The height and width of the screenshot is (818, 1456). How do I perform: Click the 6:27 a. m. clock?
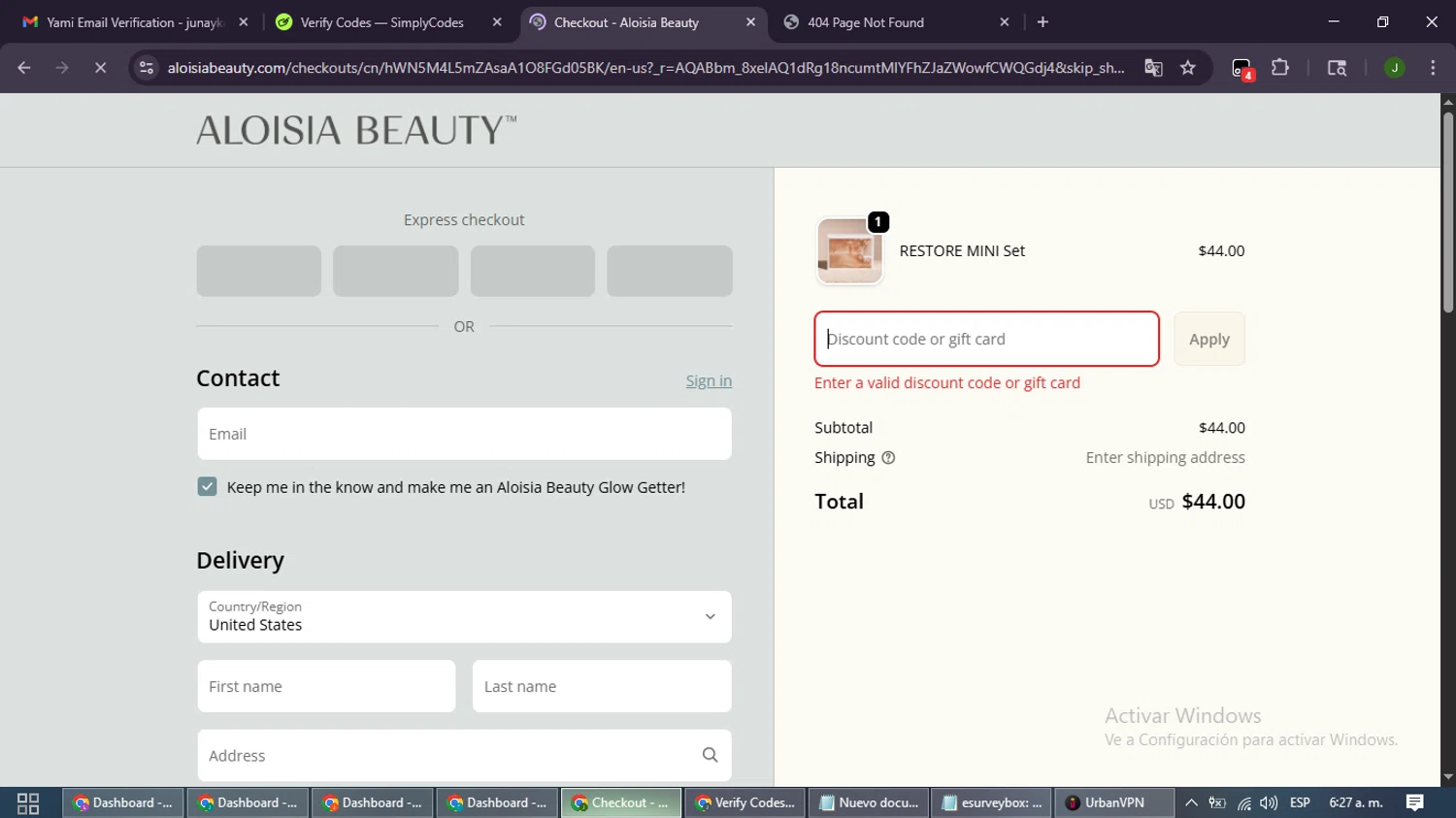1356,802
